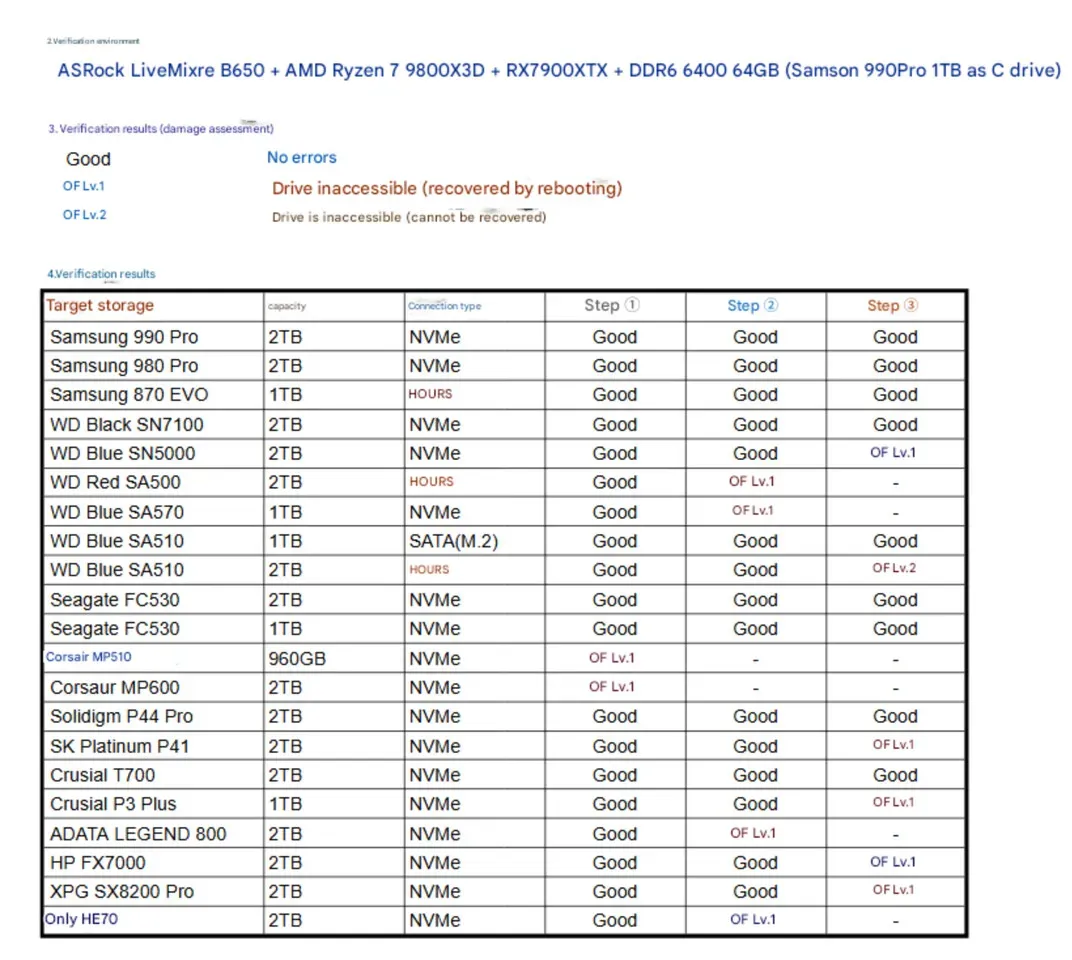
Task: Click the OF Lv.1 legend label
Action: (x=83, y=186)
